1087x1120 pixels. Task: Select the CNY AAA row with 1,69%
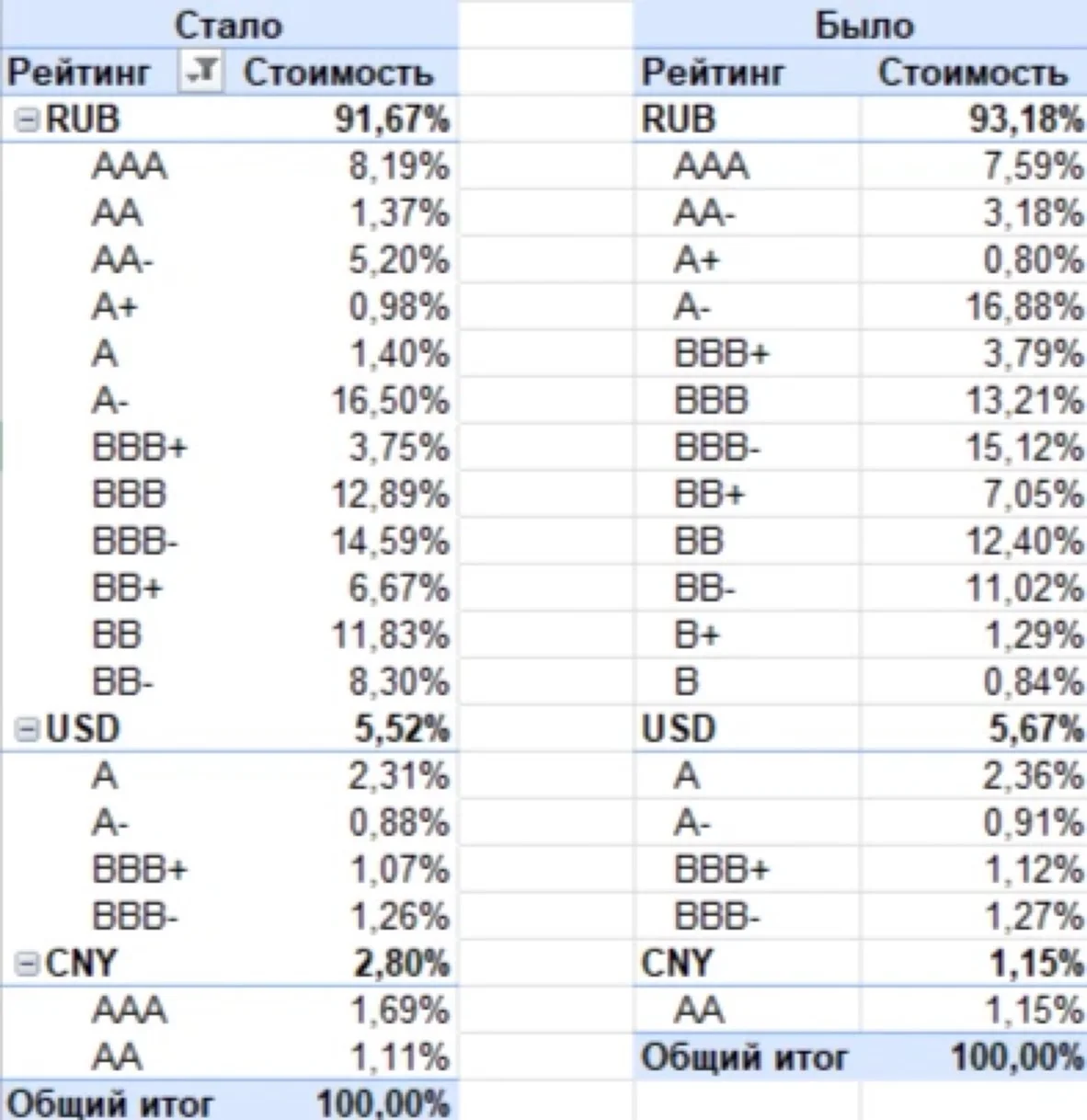point(228,1011)
